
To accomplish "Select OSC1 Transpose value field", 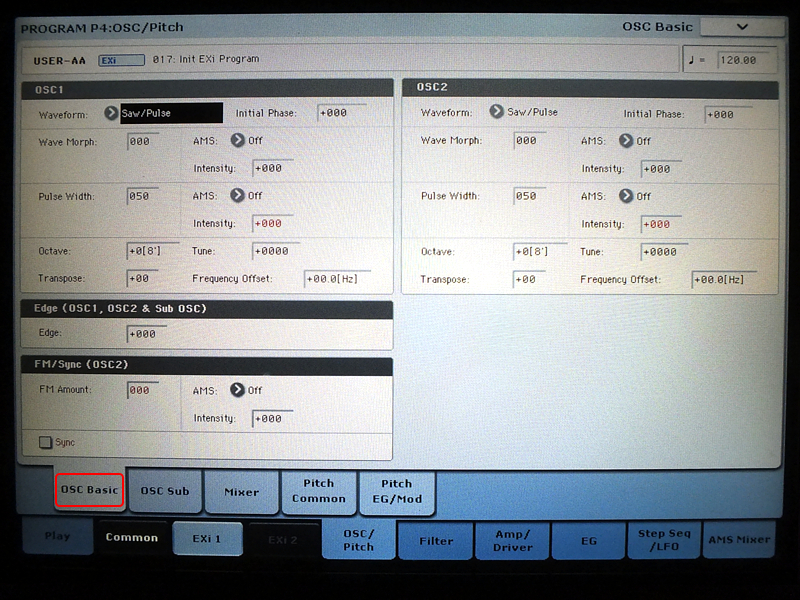I will pos(143,279).
